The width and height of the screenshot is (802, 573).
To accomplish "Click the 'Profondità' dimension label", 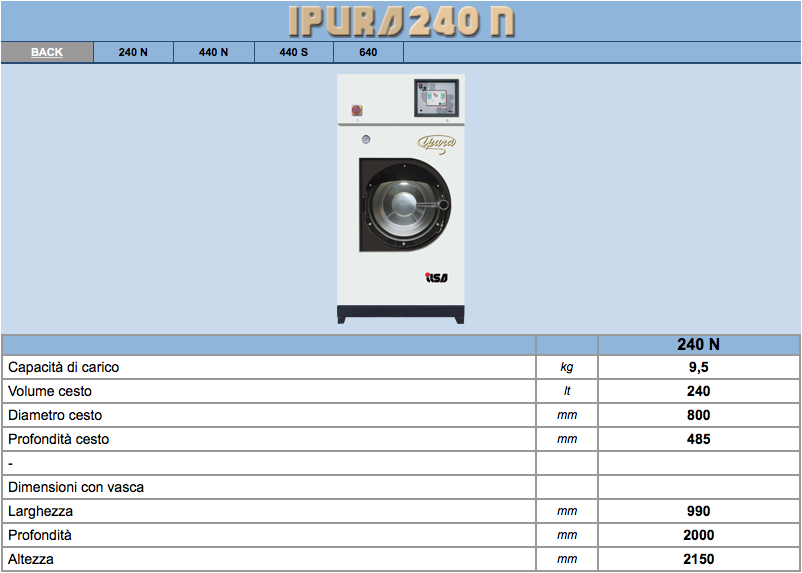I will 40,535.
